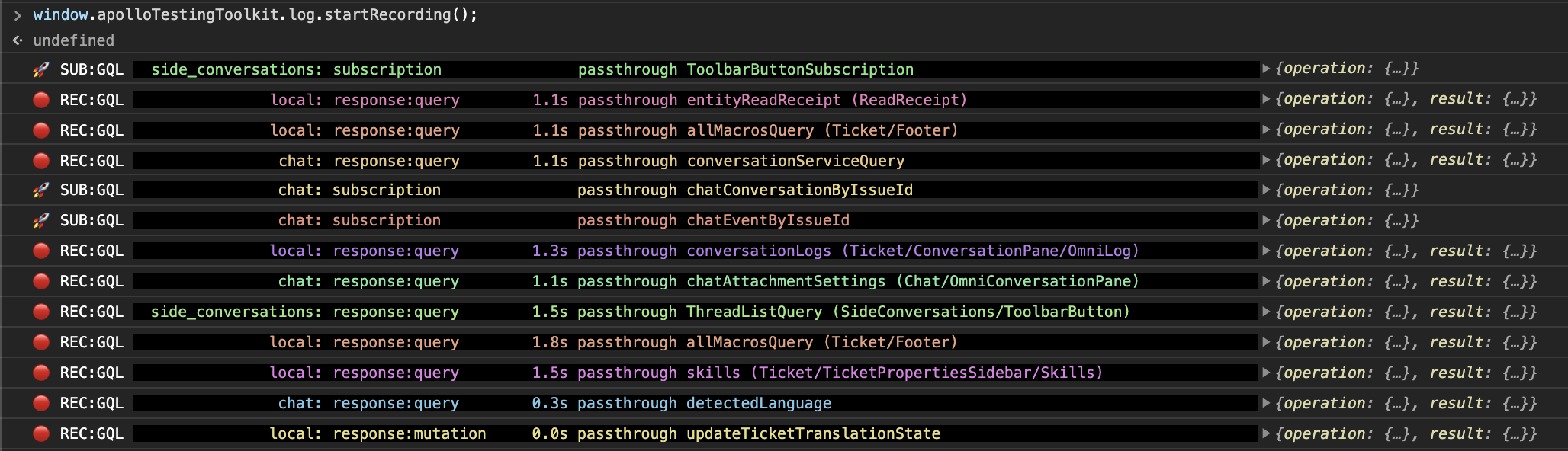Expand object on chatConversationByIssueId row
1568x451 pixels.
[x=1266, y=190]
